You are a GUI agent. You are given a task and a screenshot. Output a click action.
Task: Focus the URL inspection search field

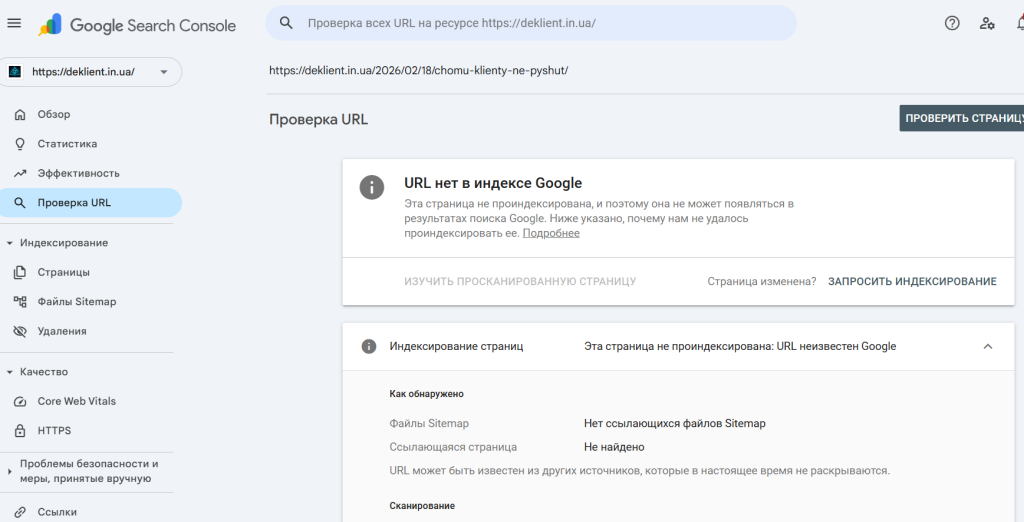click(x=531, y=23)
